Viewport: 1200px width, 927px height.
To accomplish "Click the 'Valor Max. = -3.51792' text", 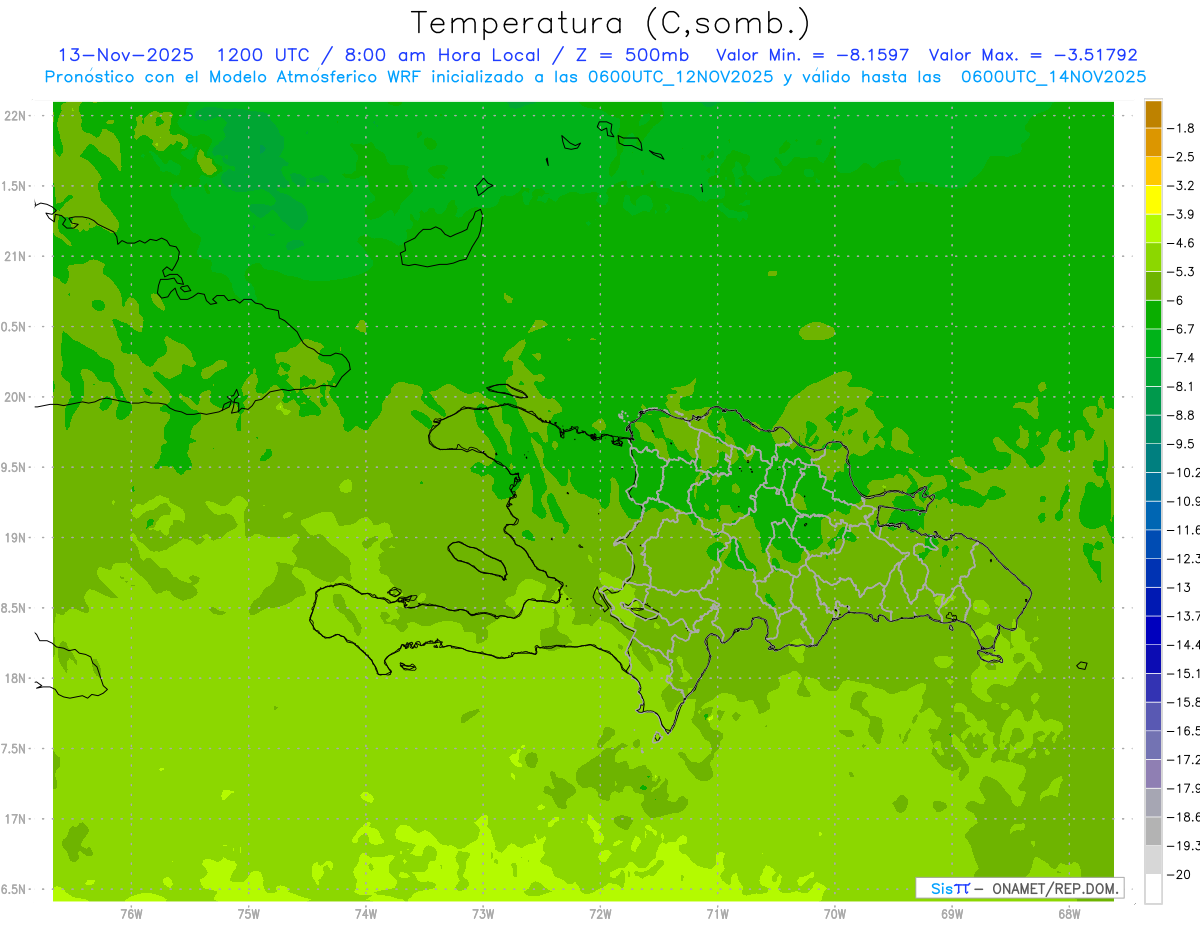I will [x=1033, y=55].
